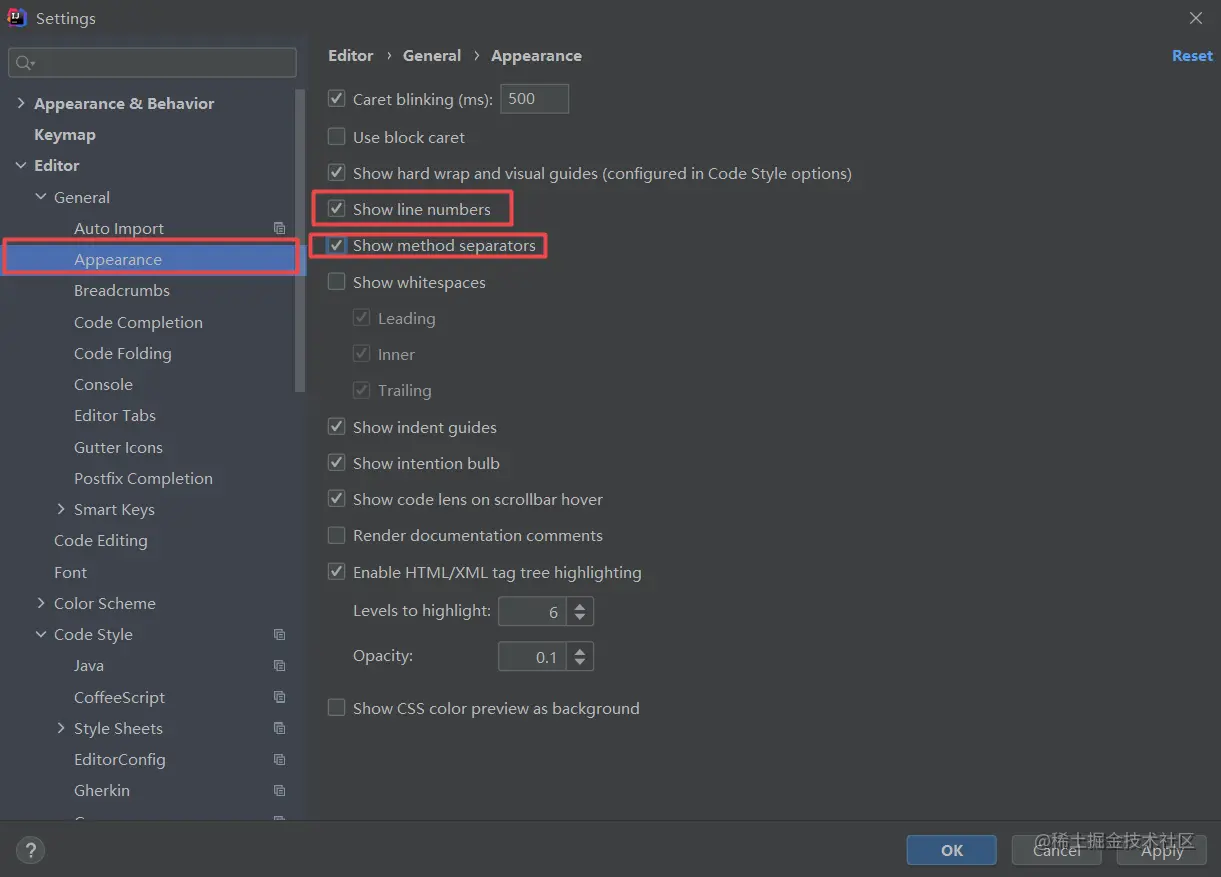
Task: Uncheck Show method separators
Action: pos(337,245)
